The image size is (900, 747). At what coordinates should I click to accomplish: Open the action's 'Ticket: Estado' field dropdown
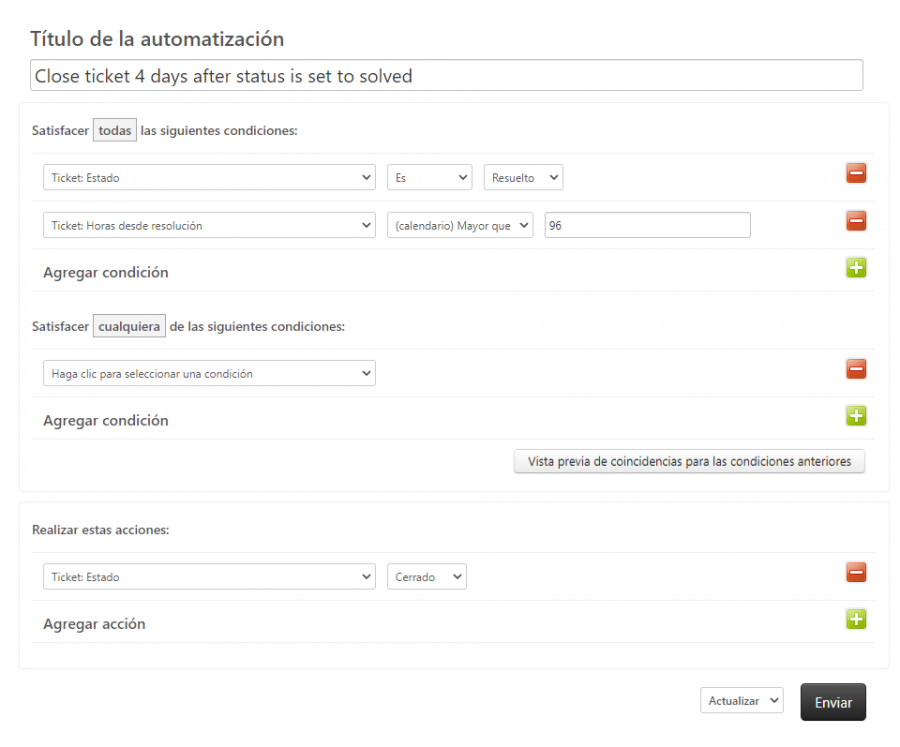click(x=209, y=577)
